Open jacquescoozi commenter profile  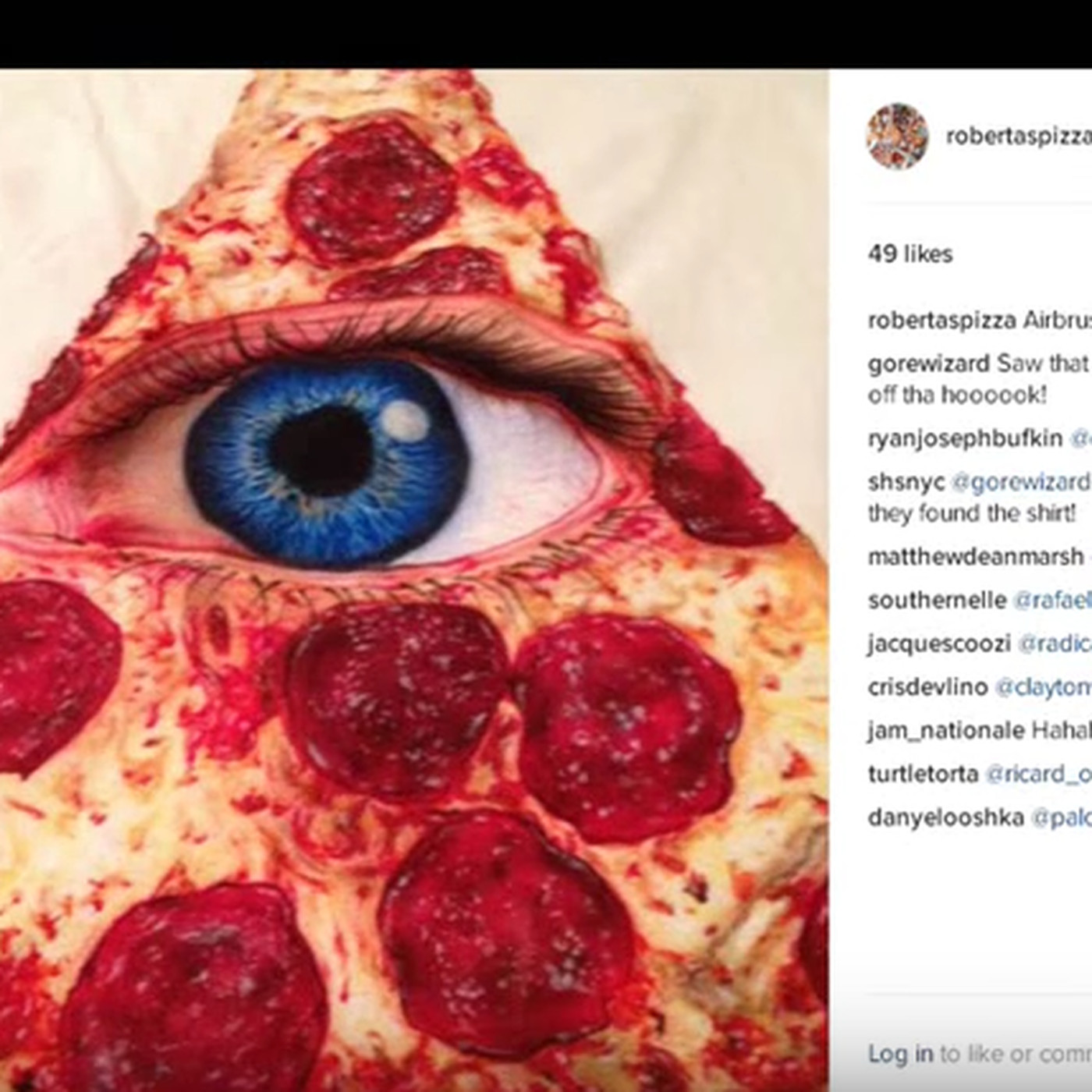coord(939,643)
